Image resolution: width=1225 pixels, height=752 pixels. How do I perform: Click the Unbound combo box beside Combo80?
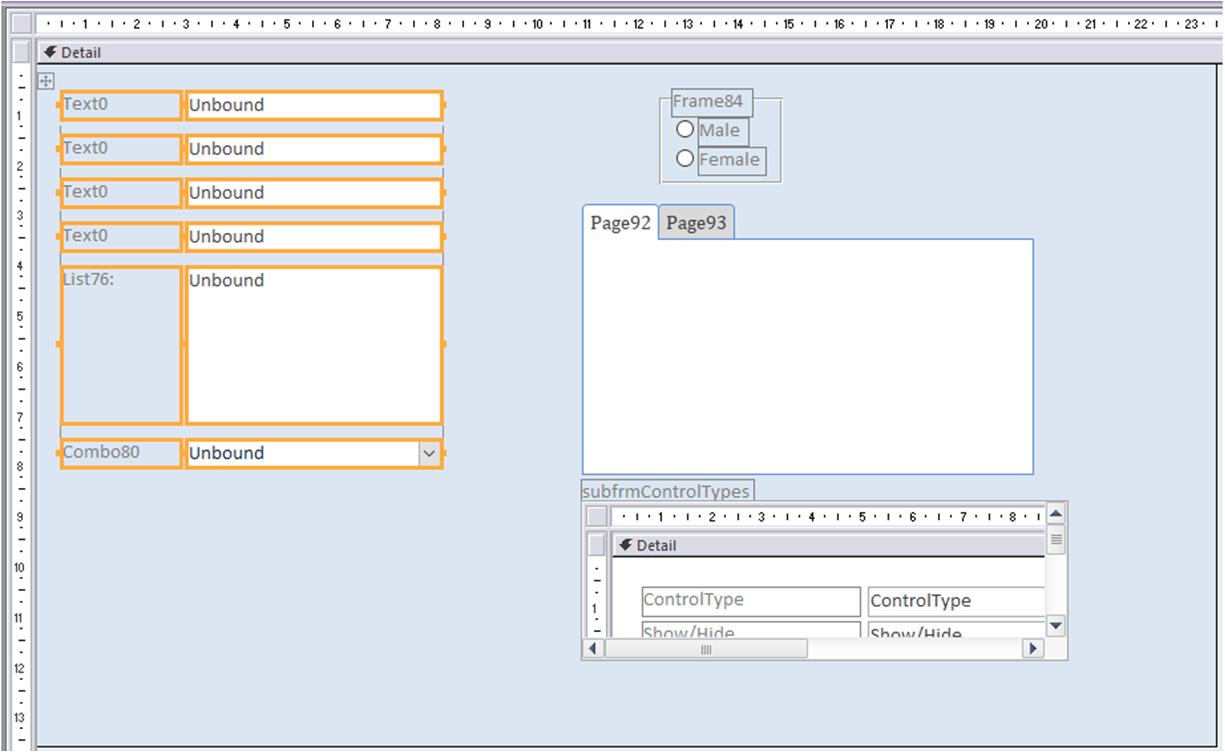tap(314, 453)
